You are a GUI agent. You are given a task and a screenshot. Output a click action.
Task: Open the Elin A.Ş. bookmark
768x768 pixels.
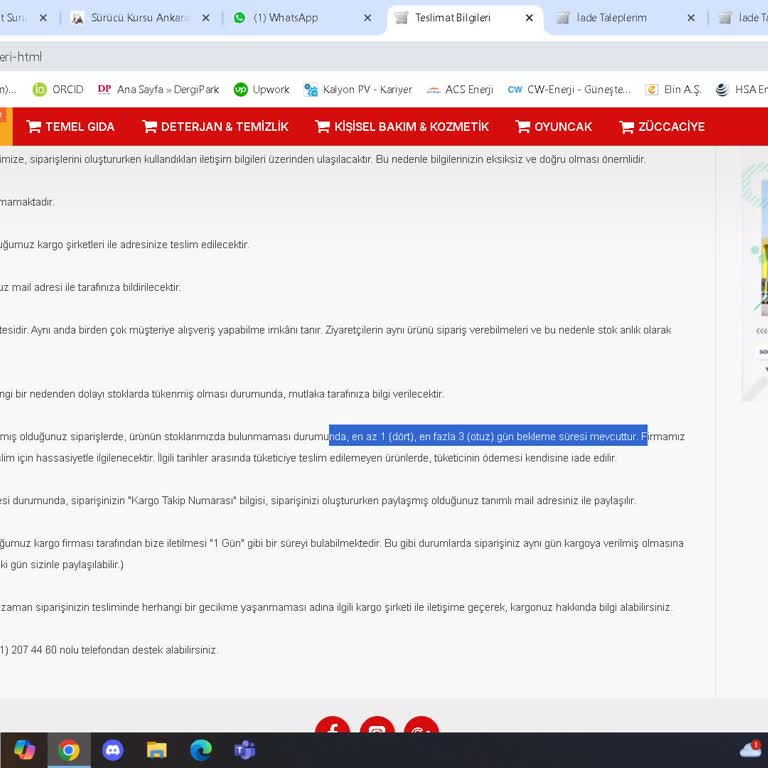click(673, 90)
